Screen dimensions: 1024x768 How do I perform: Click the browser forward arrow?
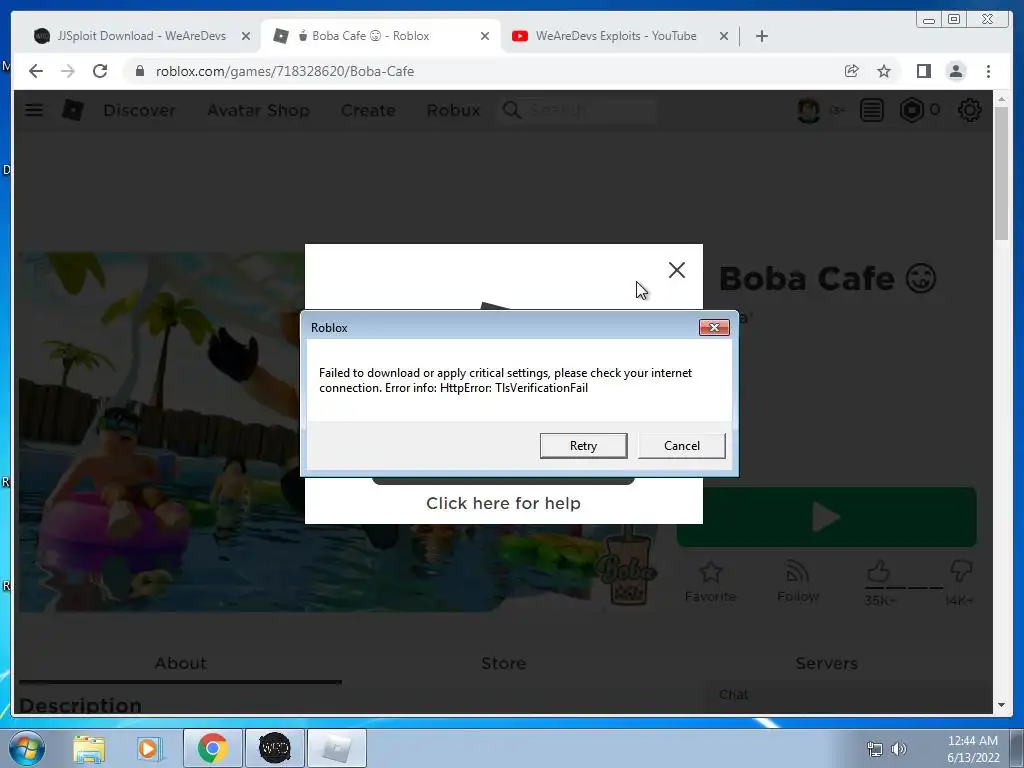tap(68, 71)
